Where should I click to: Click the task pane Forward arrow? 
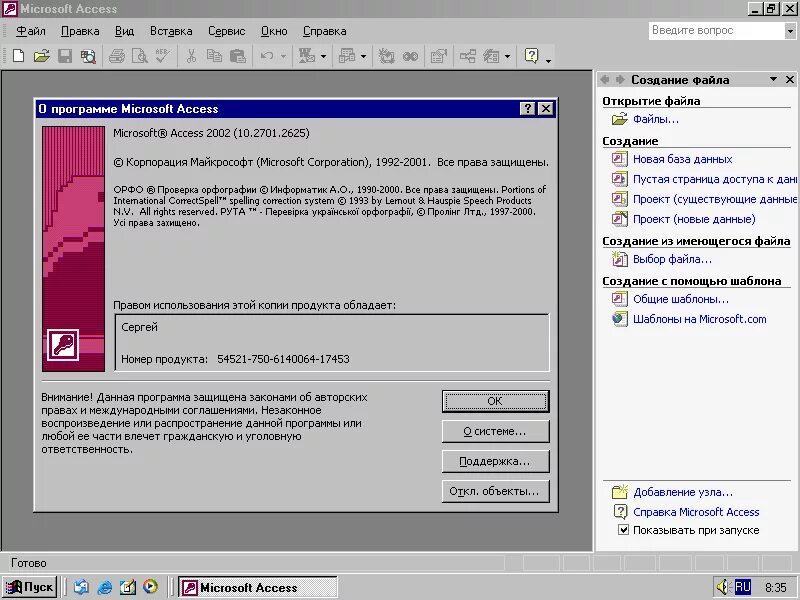tap(620, 79)
